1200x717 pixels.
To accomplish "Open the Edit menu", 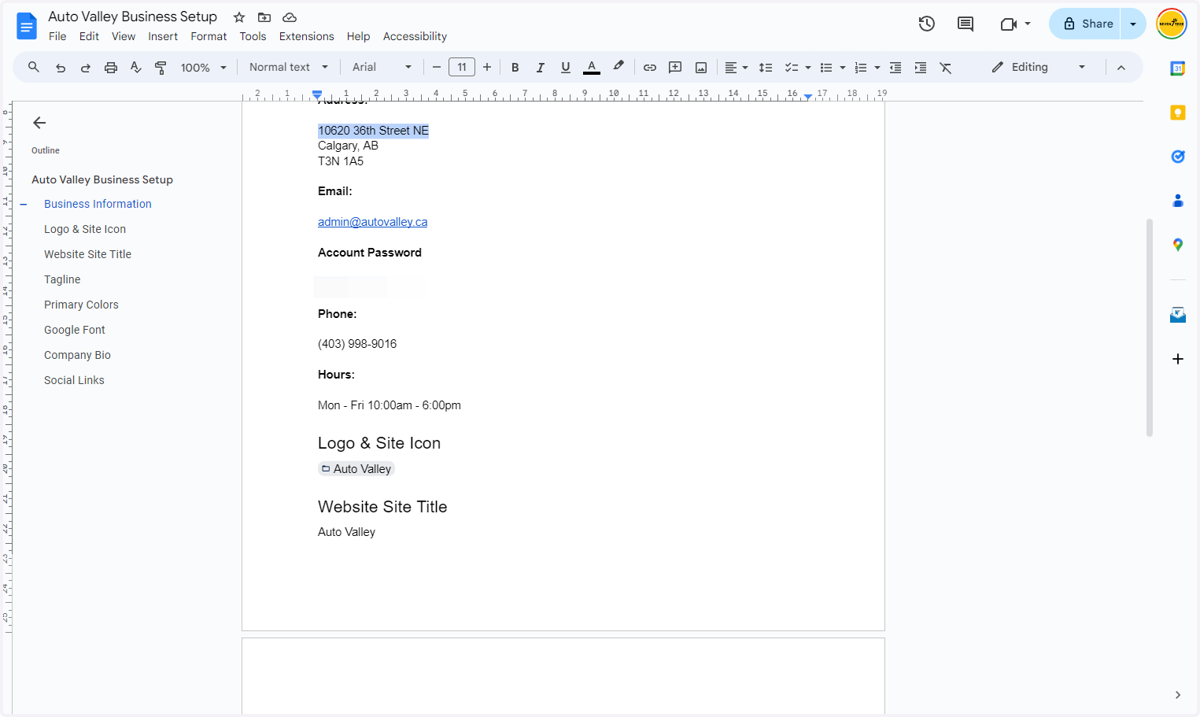I will coord(89,36).
